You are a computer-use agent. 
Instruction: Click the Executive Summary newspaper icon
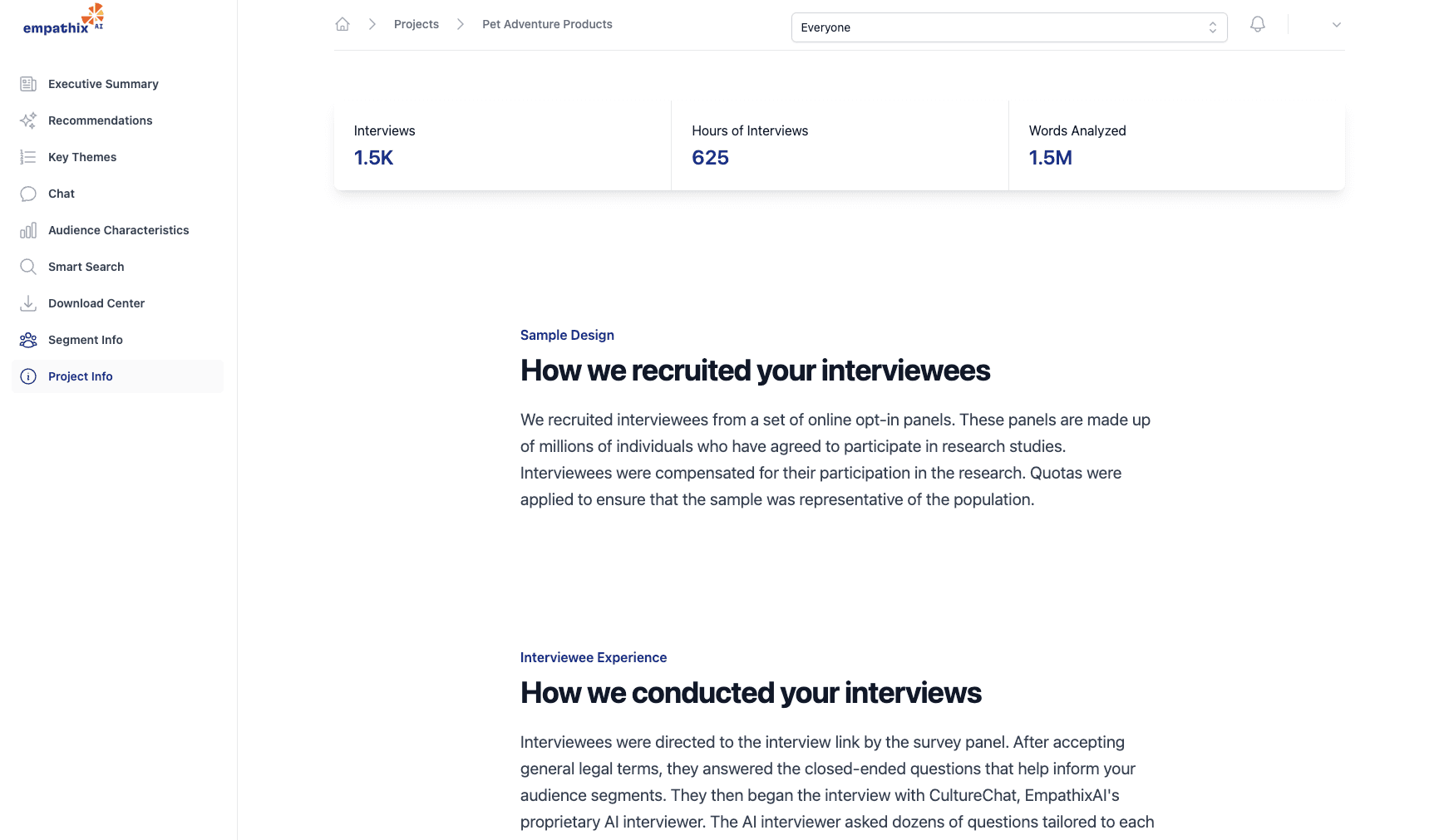click(x=28, y=84)
